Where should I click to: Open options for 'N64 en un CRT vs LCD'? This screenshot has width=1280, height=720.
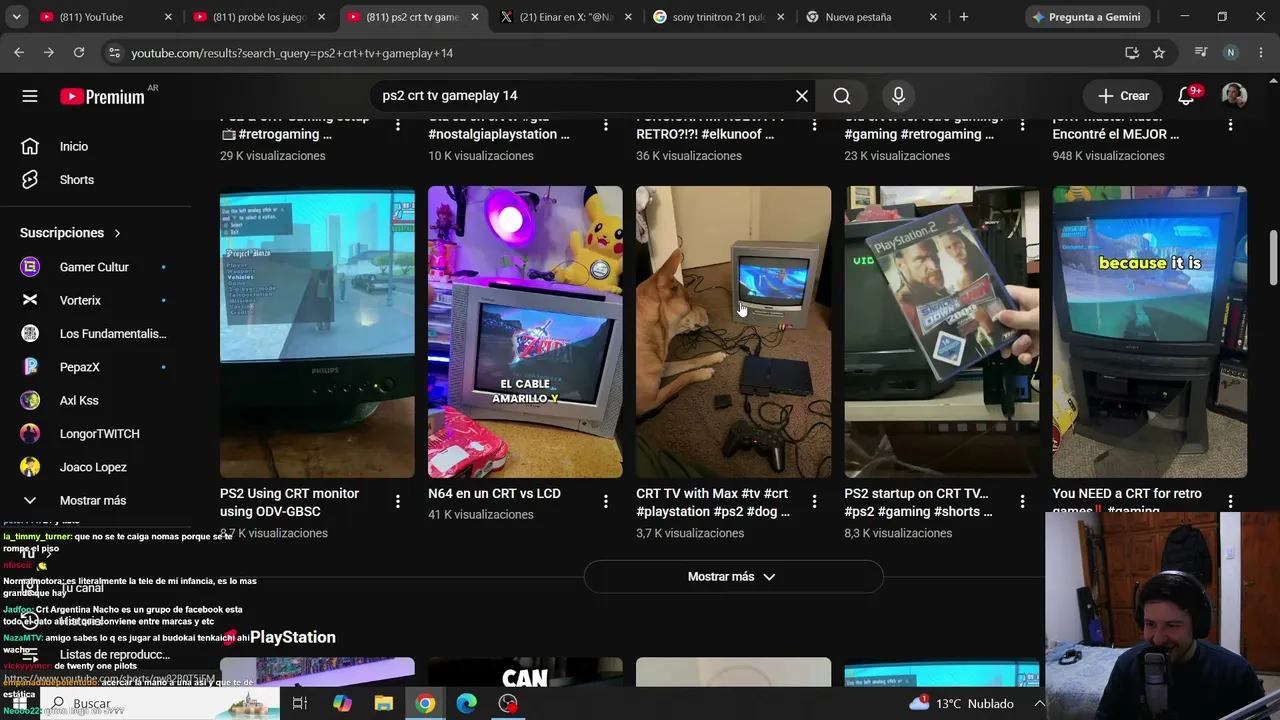606,502
